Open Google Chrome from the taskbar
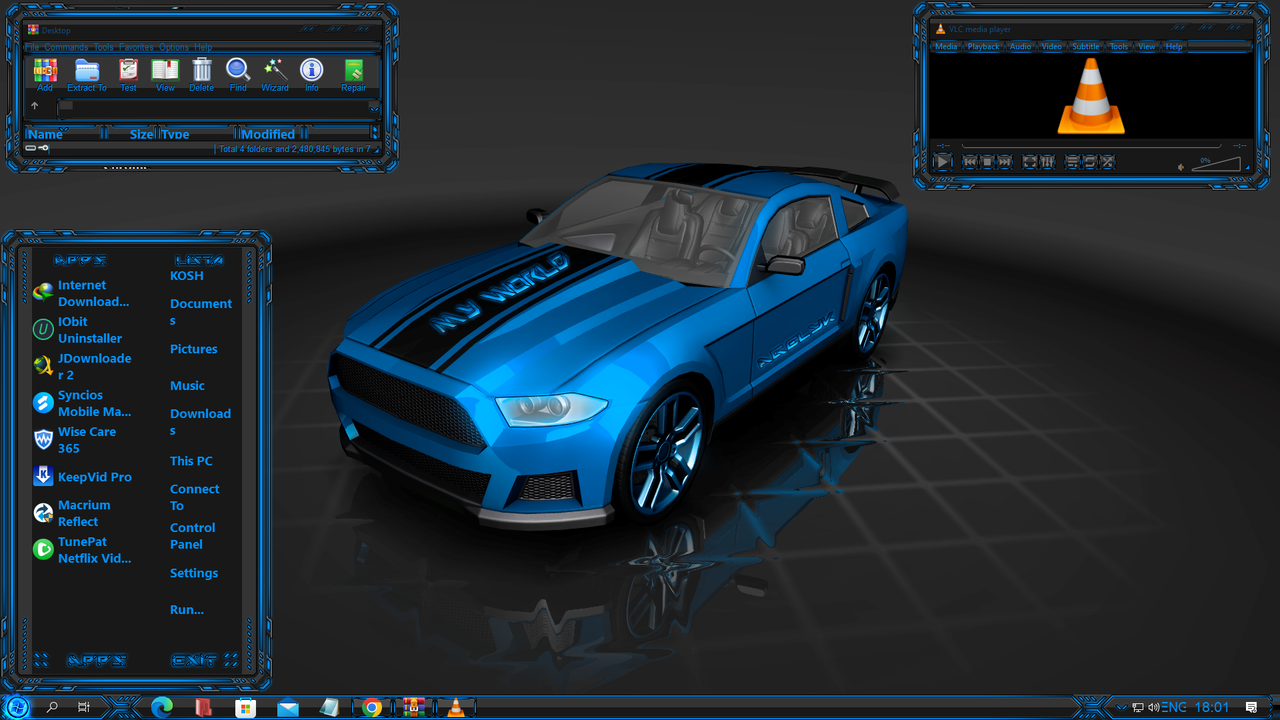This screenshot has width=1280, height=720. coord(372,708)
